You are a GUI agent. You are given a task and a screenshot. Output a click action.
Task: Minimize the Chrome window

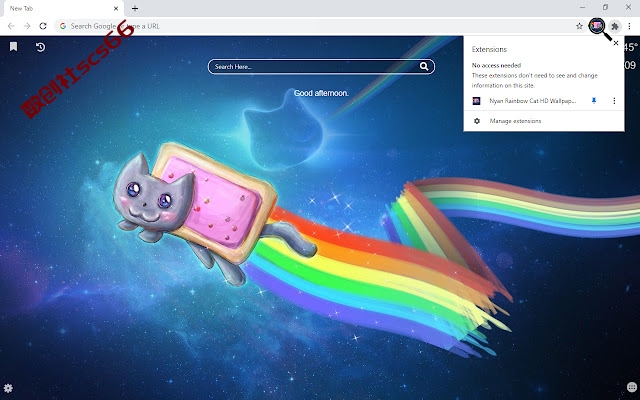[x=582, y=7]
